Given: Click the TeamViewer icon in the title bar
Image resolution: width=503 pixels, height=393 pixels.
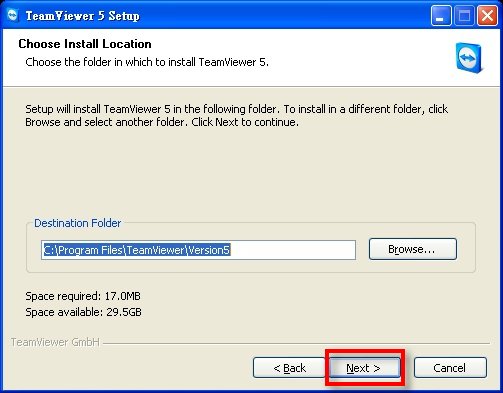Looking at the screenshot, I should point(13,15).
